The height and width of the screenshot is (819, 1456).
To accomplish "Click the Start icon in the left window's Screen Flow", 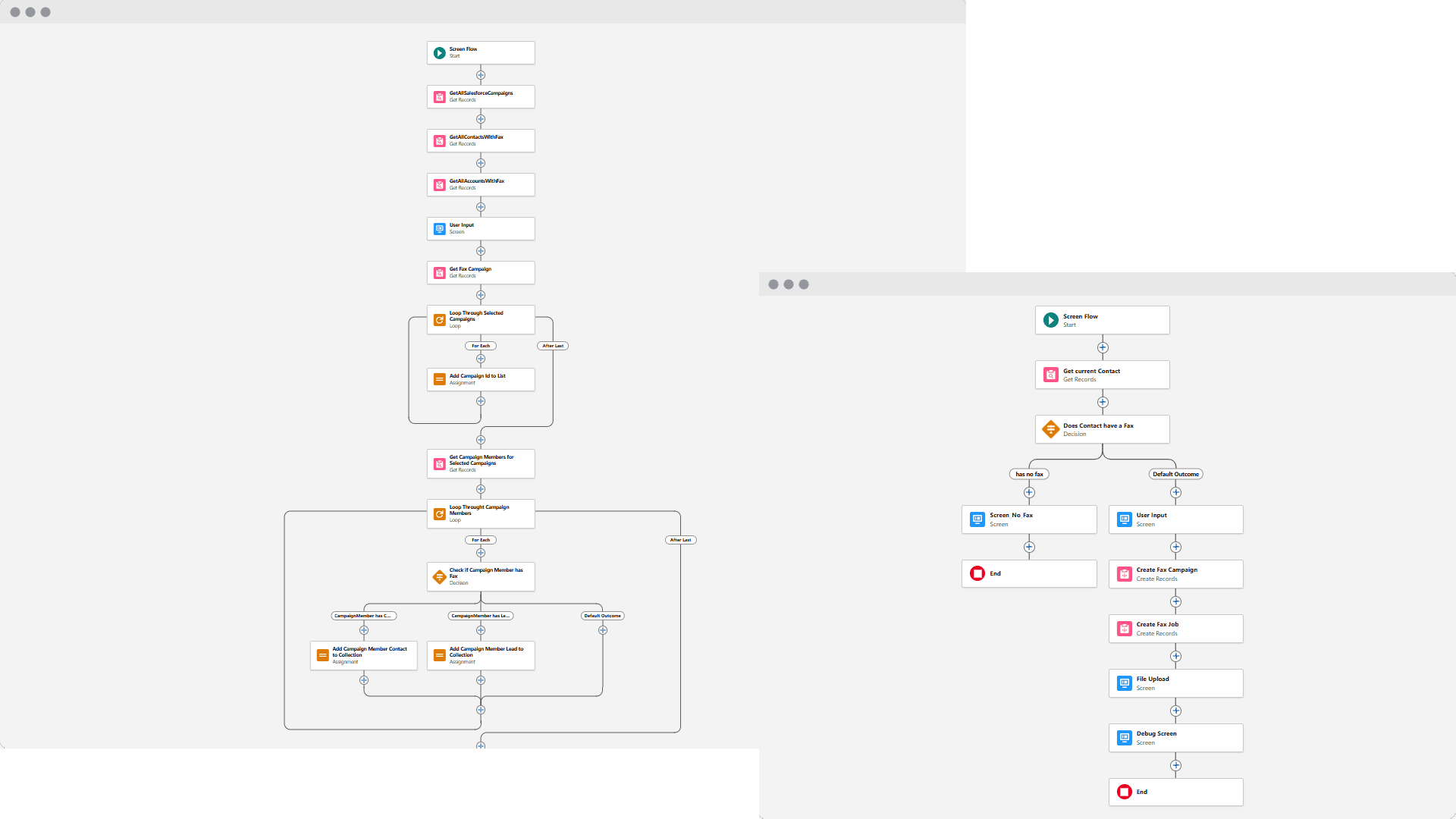I will click(439, 53).
